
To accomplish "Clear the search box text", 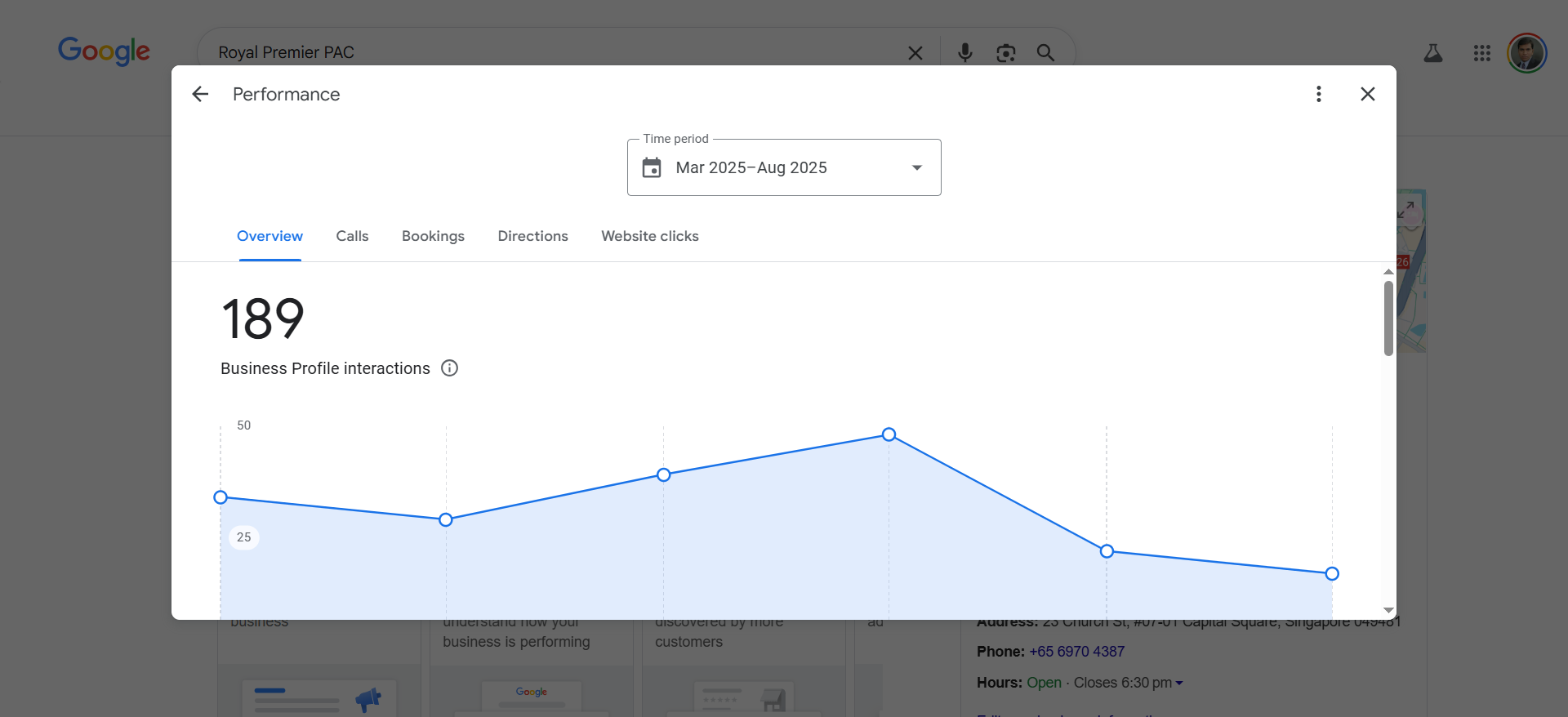I will (x=915, y=53).
